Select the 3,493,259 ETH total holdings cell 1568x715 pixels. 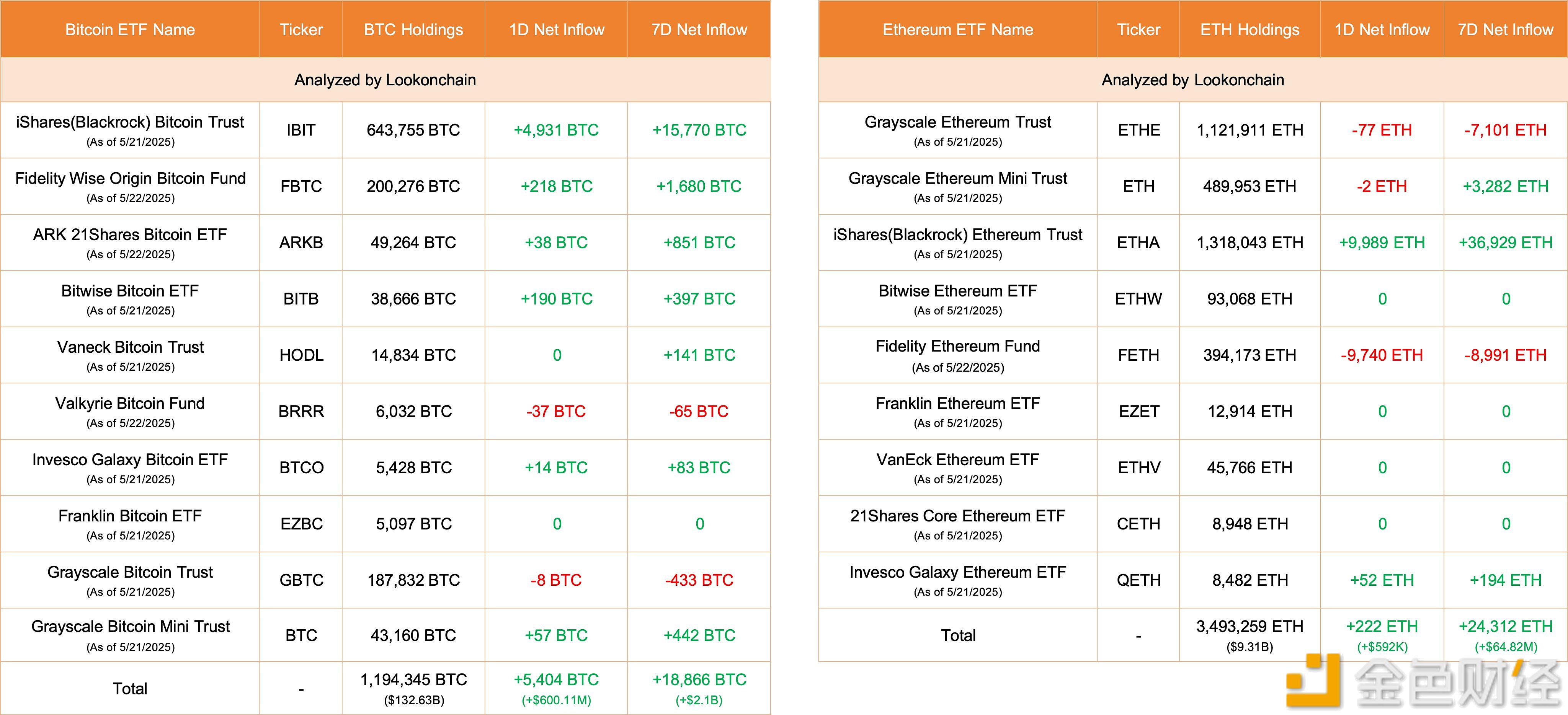(x=1249, y=627)
